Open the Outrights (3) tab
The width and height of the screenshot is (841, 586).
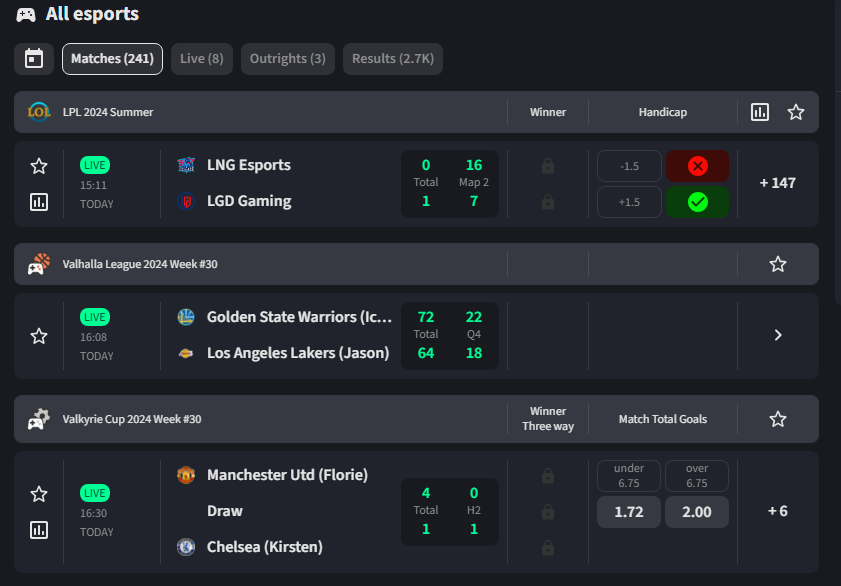tap(287, 59)
